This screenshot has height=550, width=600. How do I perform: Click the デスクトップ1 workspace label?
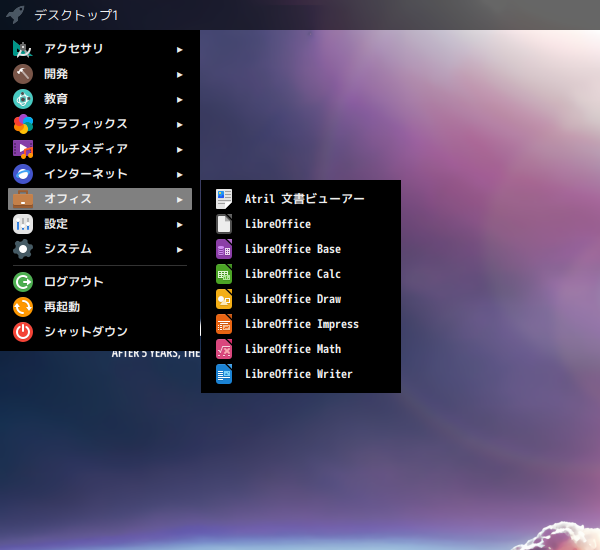(76, 15)
